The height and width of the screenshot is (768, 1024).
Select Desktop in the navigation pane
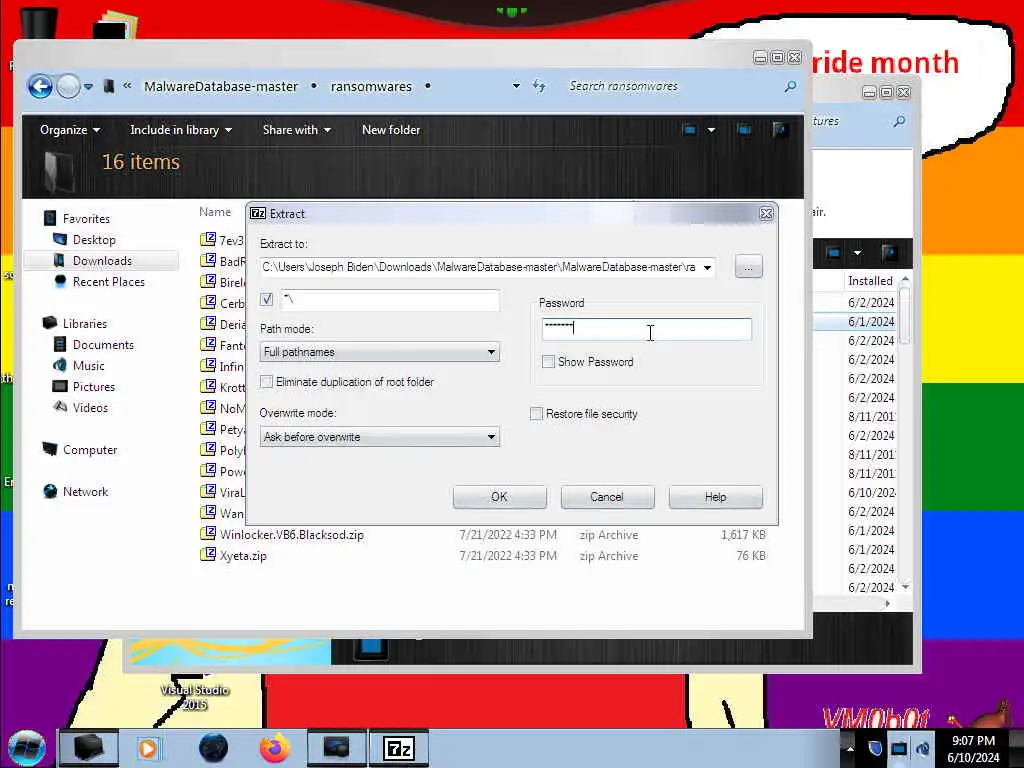click(94, 240)
